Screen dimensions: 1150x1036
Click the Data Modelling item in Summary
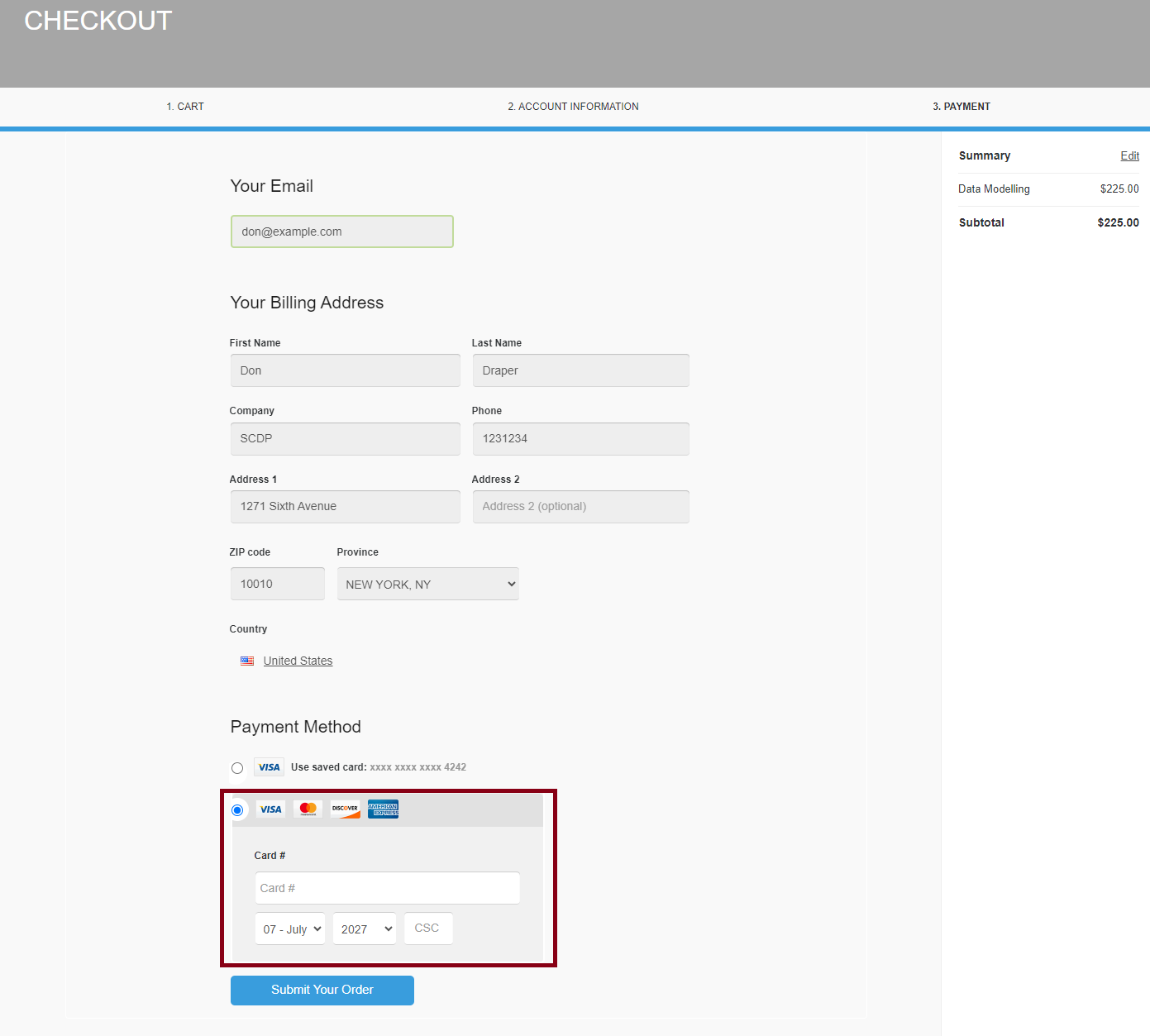click(994, 189)
